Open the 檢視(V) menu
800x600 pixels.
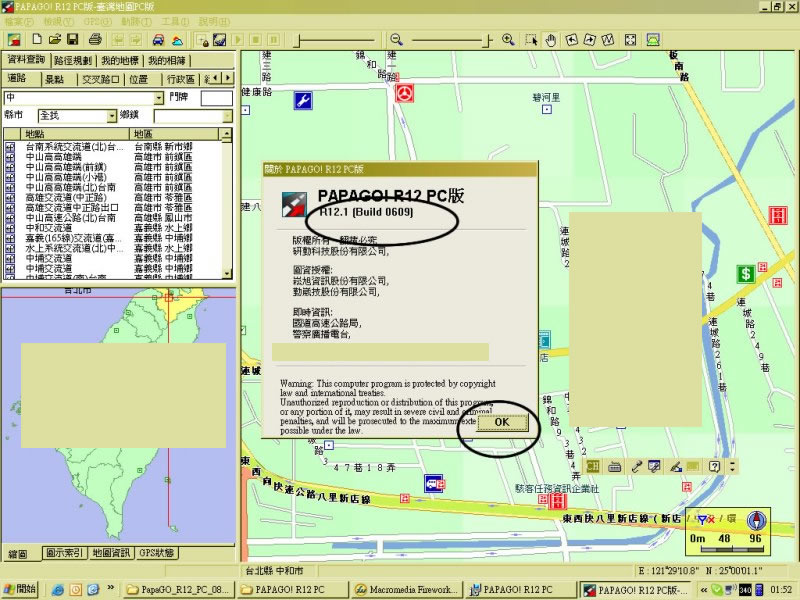(59, 22)
